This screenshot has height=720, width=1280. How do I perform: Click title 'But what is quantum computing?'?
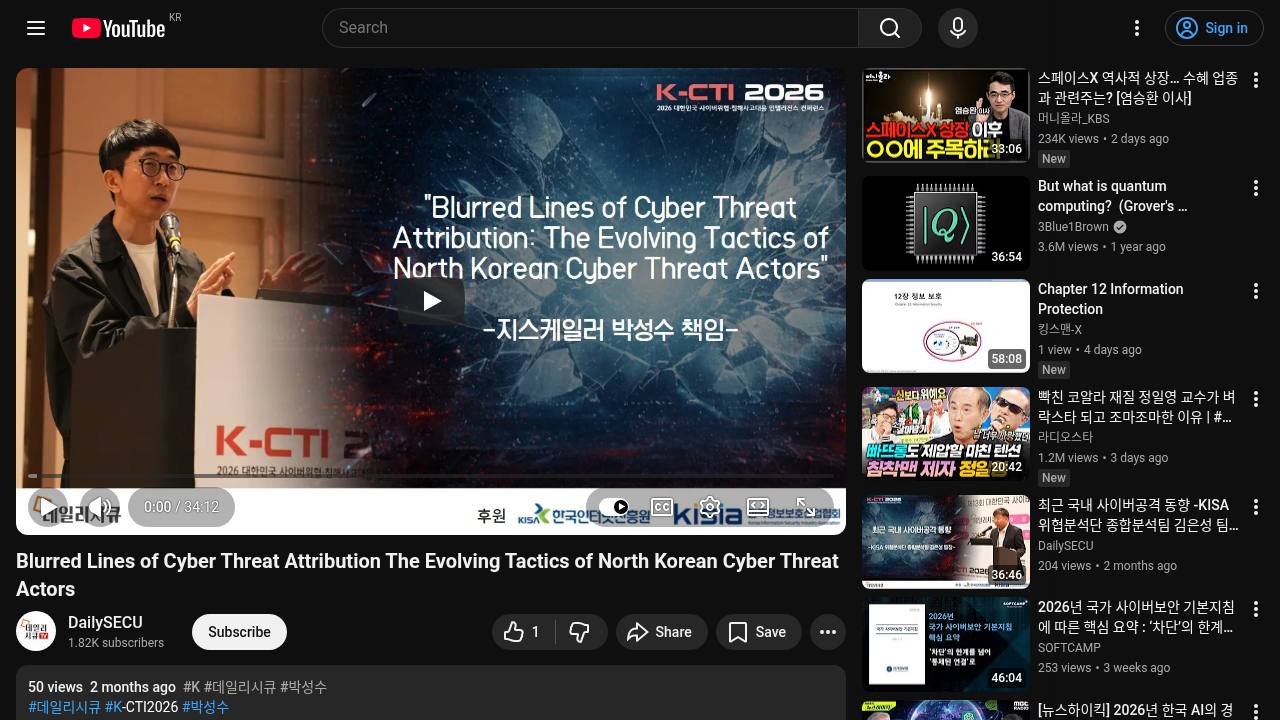1113,196
